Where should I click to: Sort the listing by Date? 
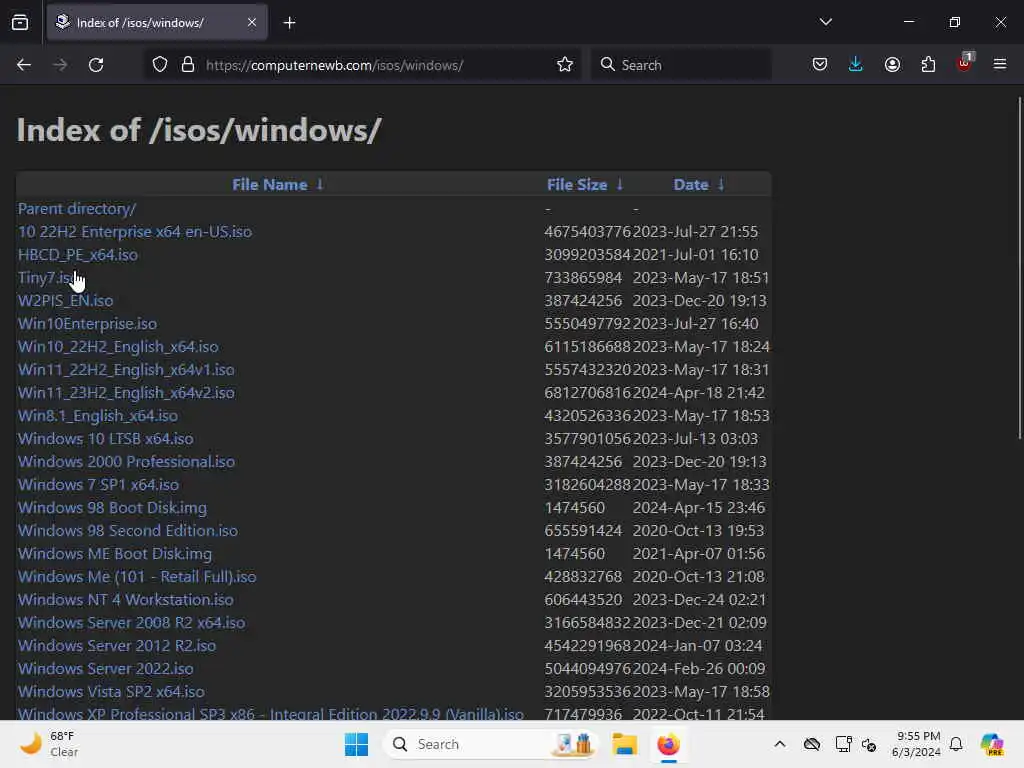(690, 185)
